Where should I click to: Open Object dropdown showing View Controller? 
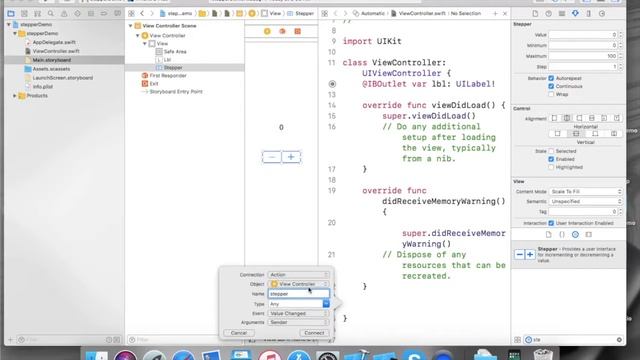[x=298, y=284]
